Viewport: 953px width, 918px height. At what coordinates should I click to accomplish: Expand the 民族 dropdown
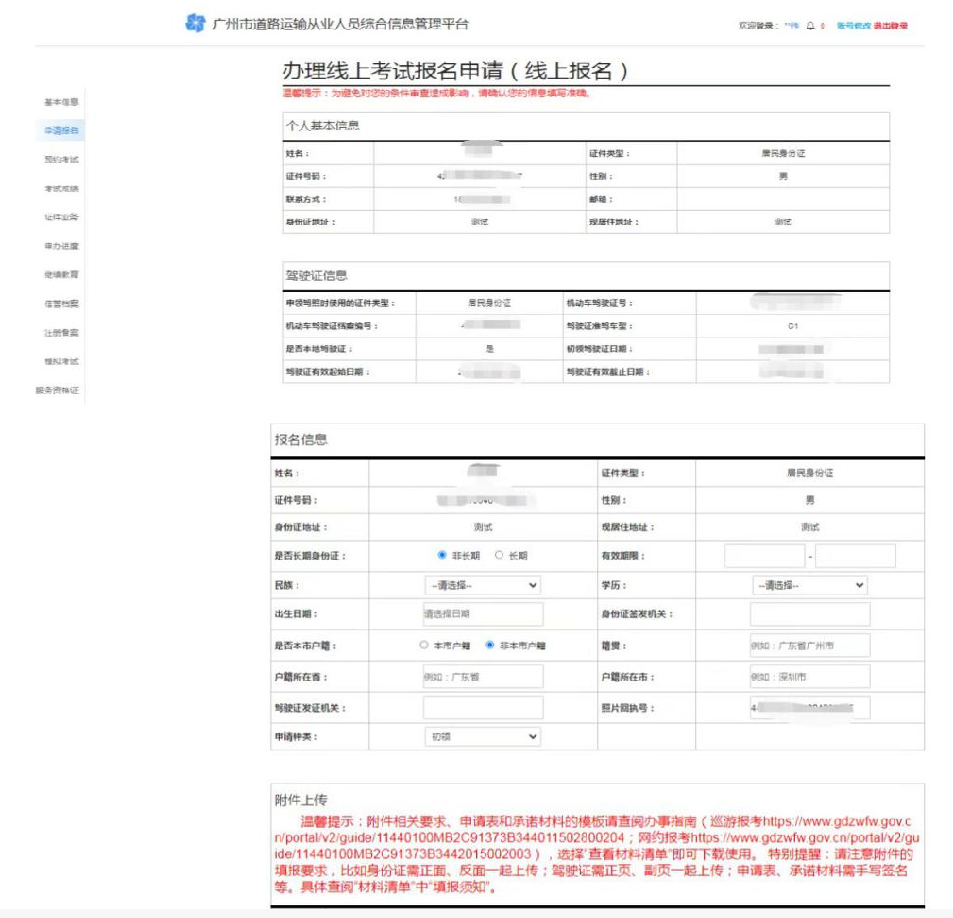[x=483, y=585]
